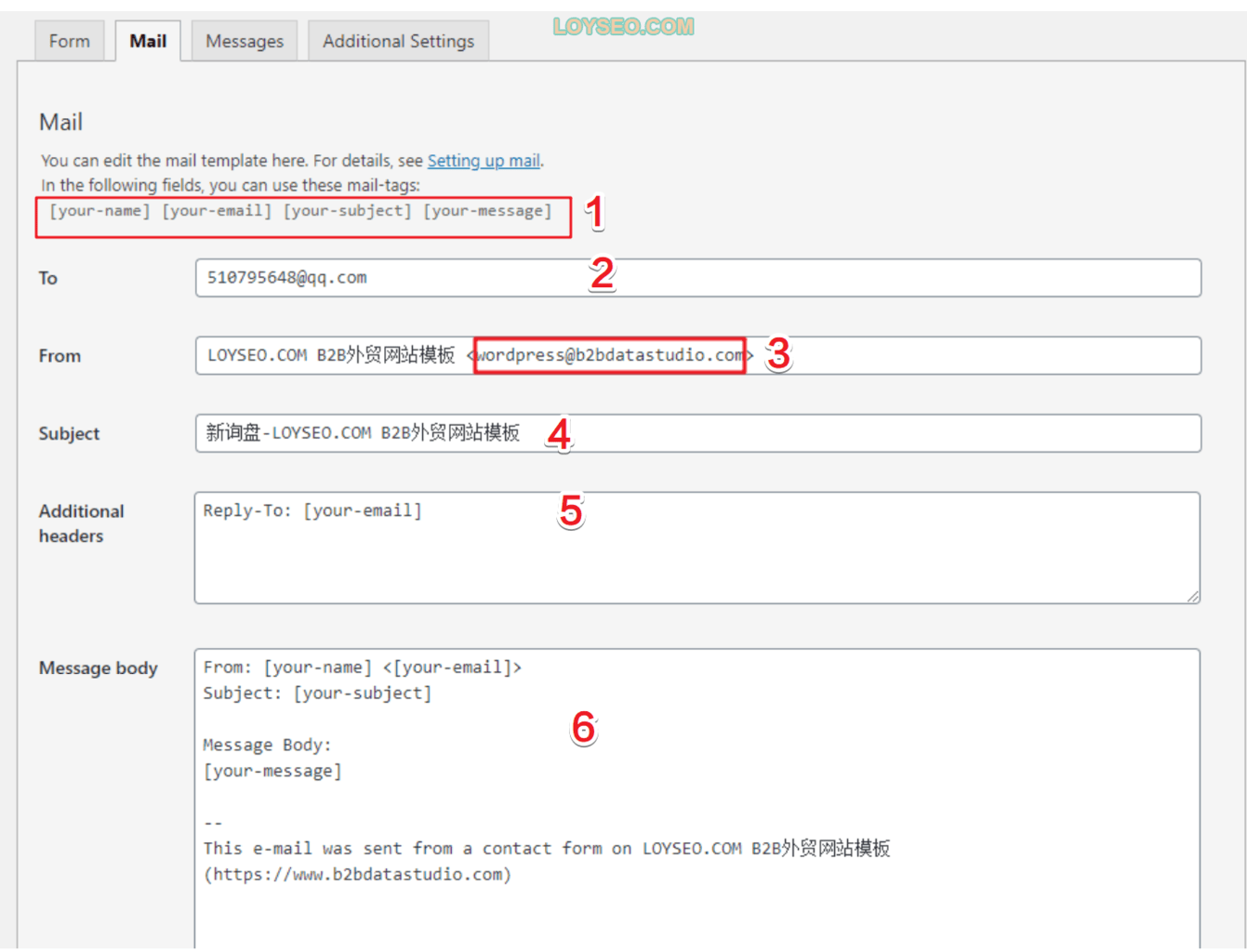This screenshot has width=1247, height=952.
Task: Open the Messages tab
Action: click(x=245, y=41)
